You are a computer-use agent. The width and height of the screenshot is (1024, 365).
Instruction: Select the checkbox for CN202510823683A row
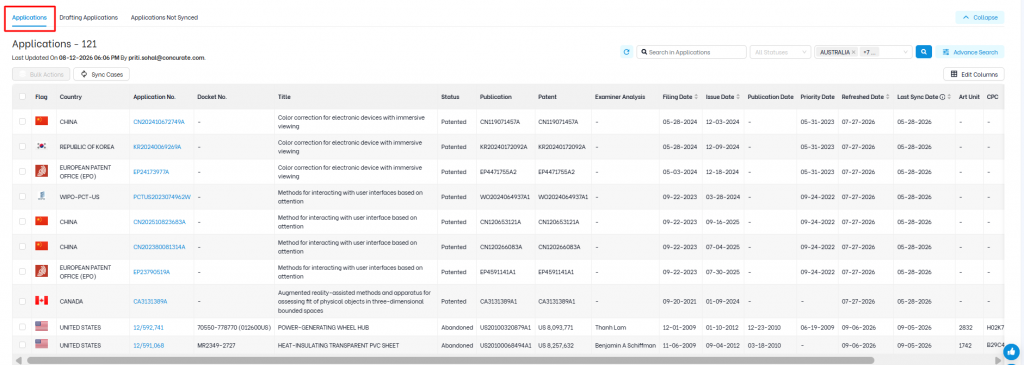coord(23,221)
